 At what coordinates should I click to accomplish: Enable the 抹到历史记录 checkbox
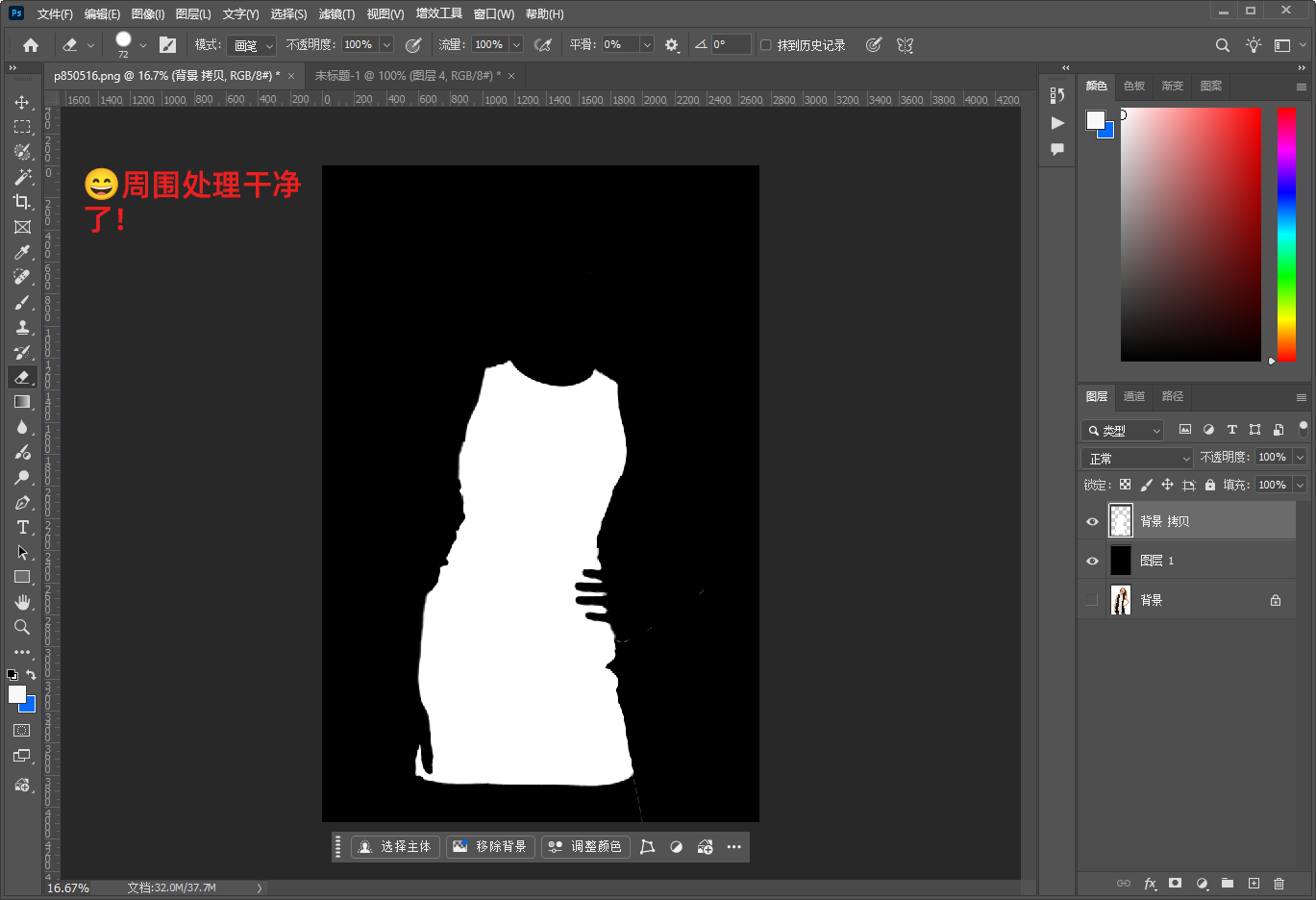(766, 45)
